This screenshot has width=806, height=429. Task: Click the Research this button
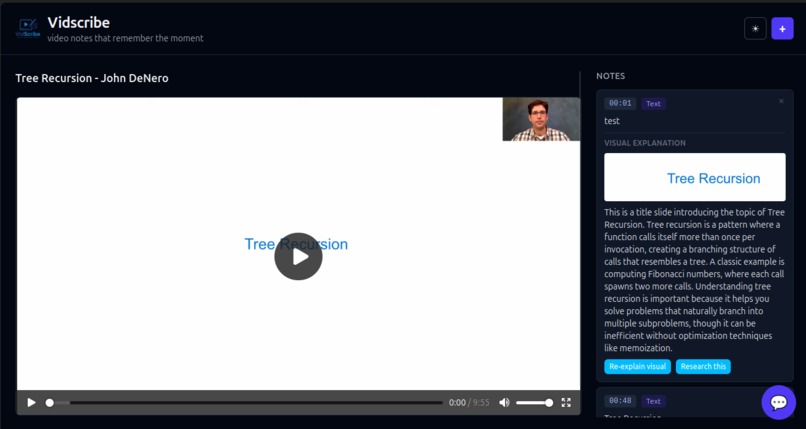tap(703, 366)
